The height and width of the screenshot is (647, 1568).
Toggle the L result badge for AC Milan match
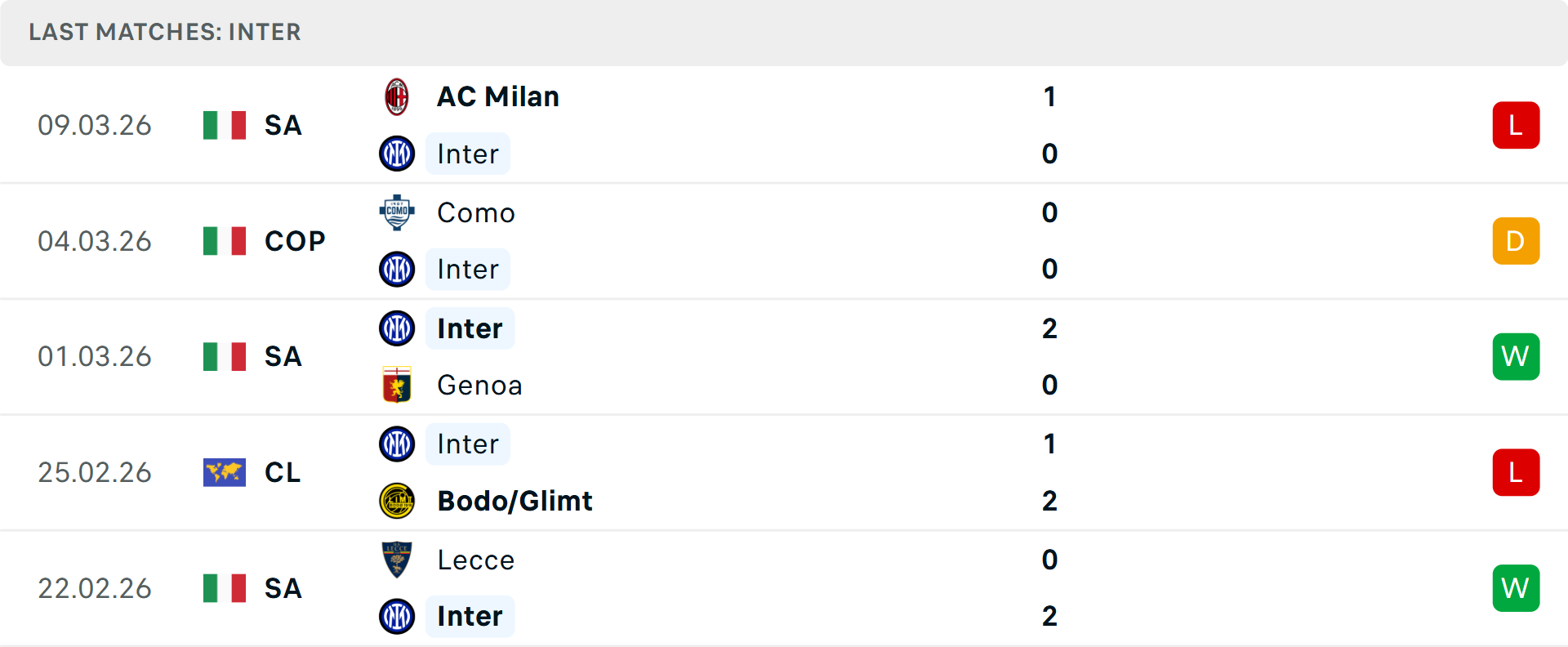tap(1517, 125)
